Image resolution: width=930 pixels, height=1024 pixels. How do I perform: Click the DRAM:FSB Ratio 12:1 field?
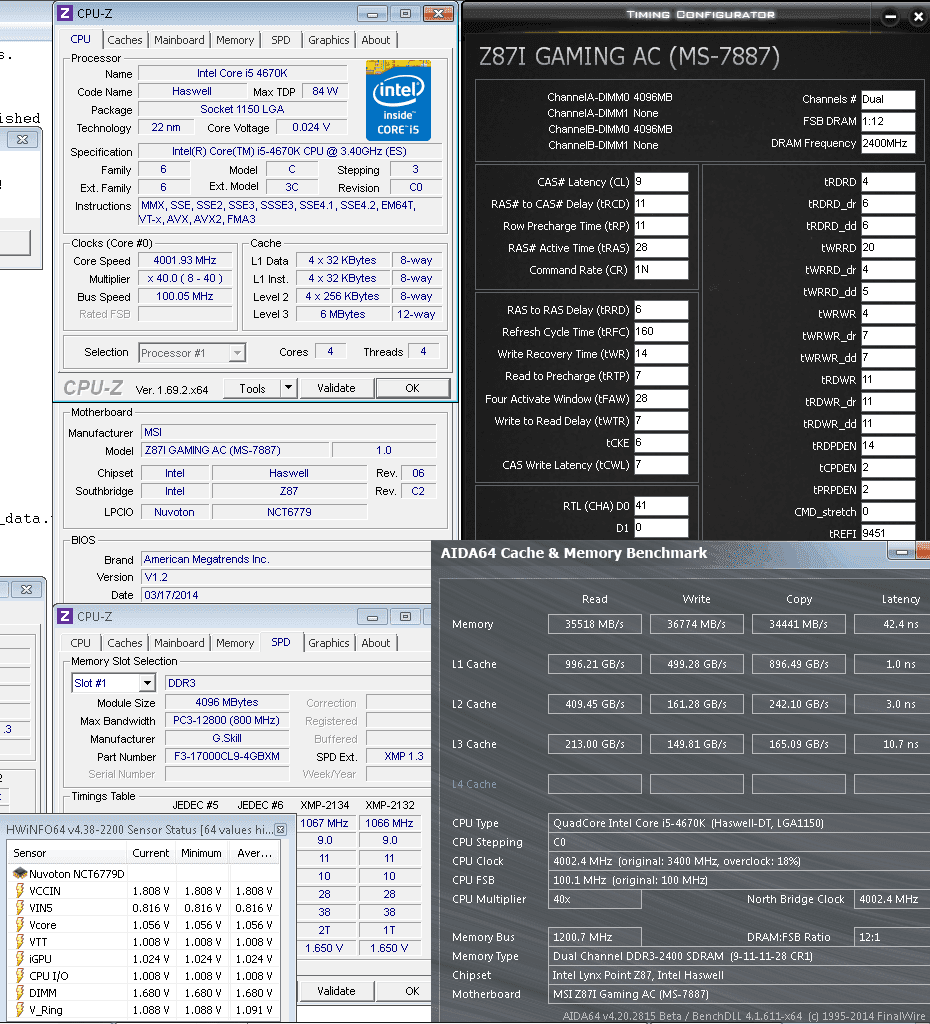[891, 937]
